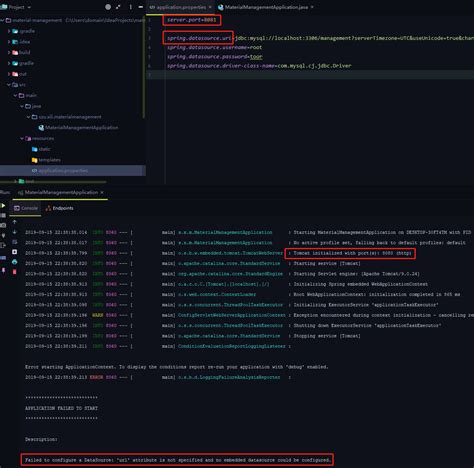Click the up-arrow icon beside the console
474x468 pixels.
pos(14,222)
